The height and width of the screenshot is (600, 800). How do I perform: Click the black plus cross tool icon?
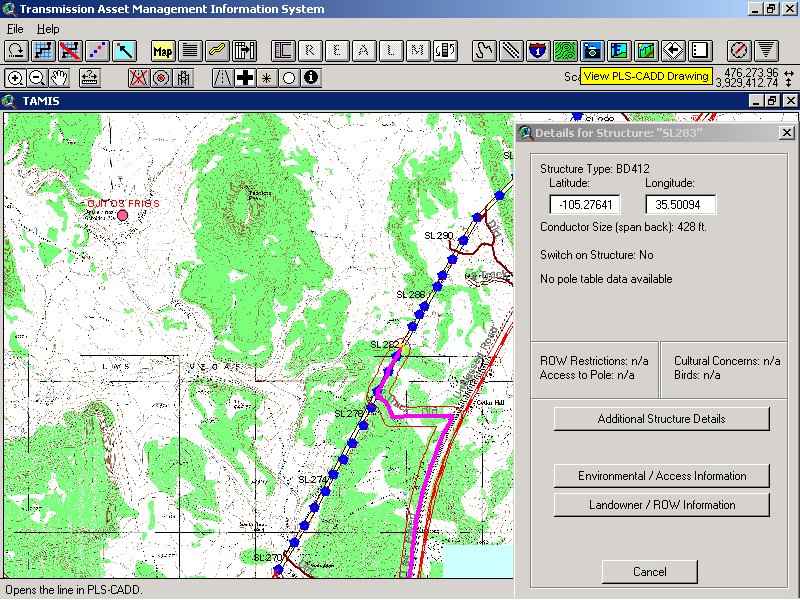(x=244, y=77)
